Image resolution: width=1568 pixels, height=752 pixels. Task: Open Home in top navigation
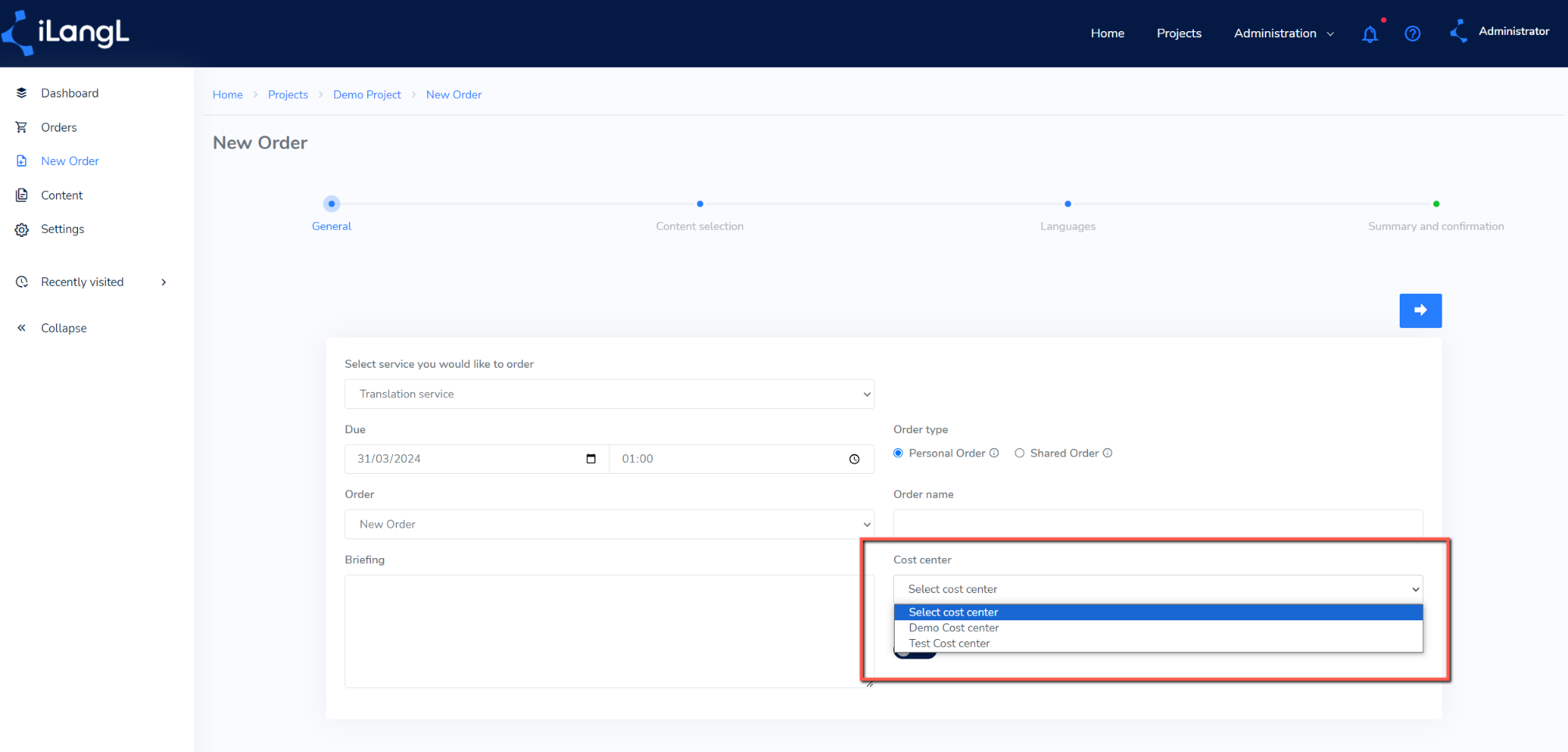(x=1107, y=34)
